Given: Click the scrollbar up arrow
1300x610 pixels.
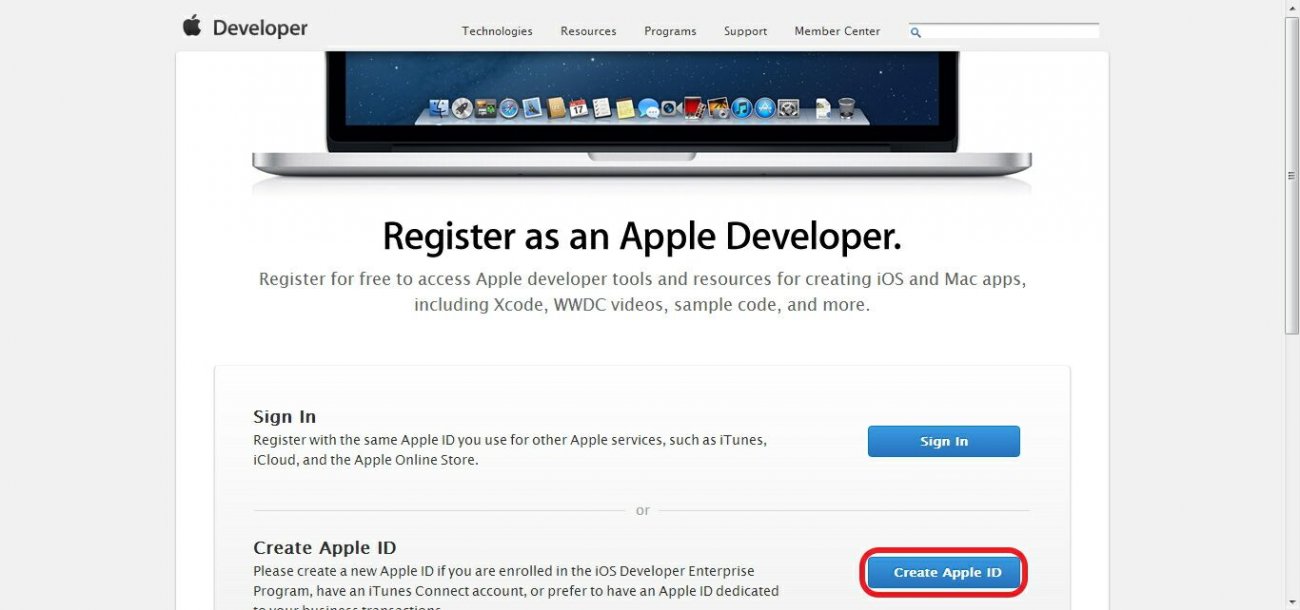Looking at the screenshot, I should (1291, 8).
